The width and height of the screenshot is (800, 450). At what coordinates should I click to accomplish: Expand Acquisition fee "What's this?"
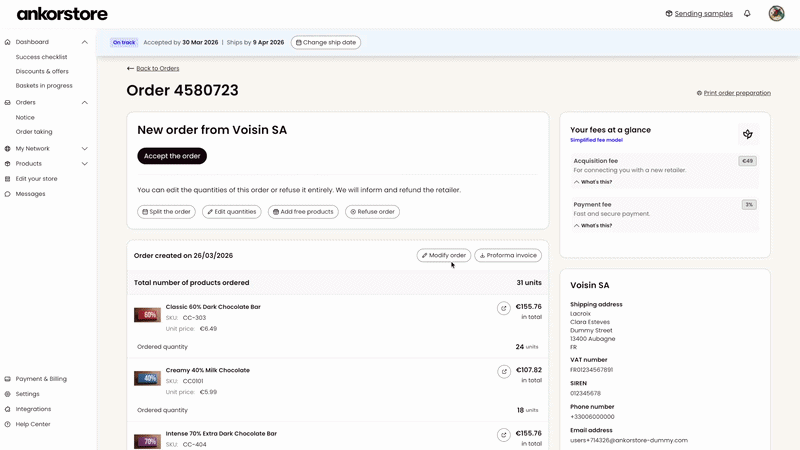click(593, 182)
